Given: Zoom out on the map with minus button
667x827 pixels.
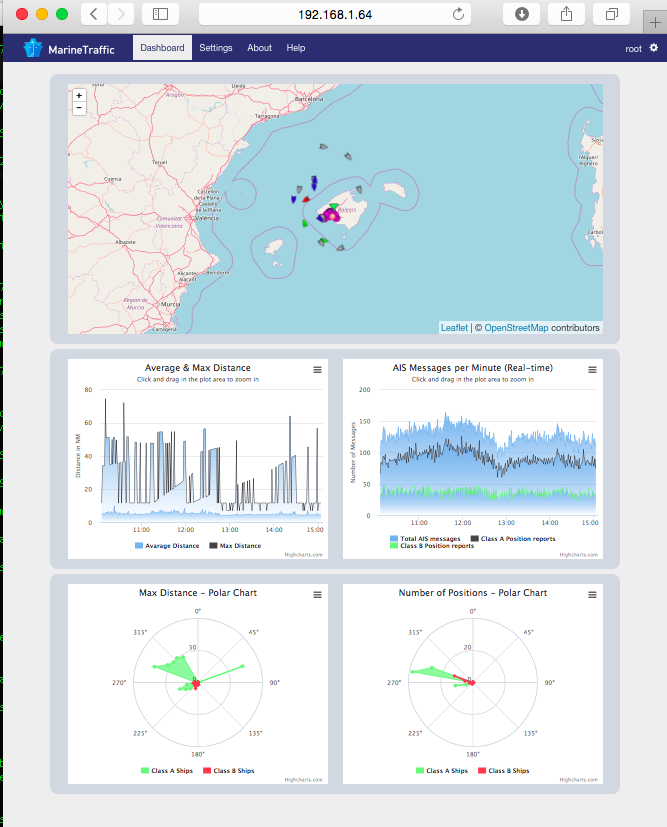Looking at the screenshot, I should coord(79,108).
